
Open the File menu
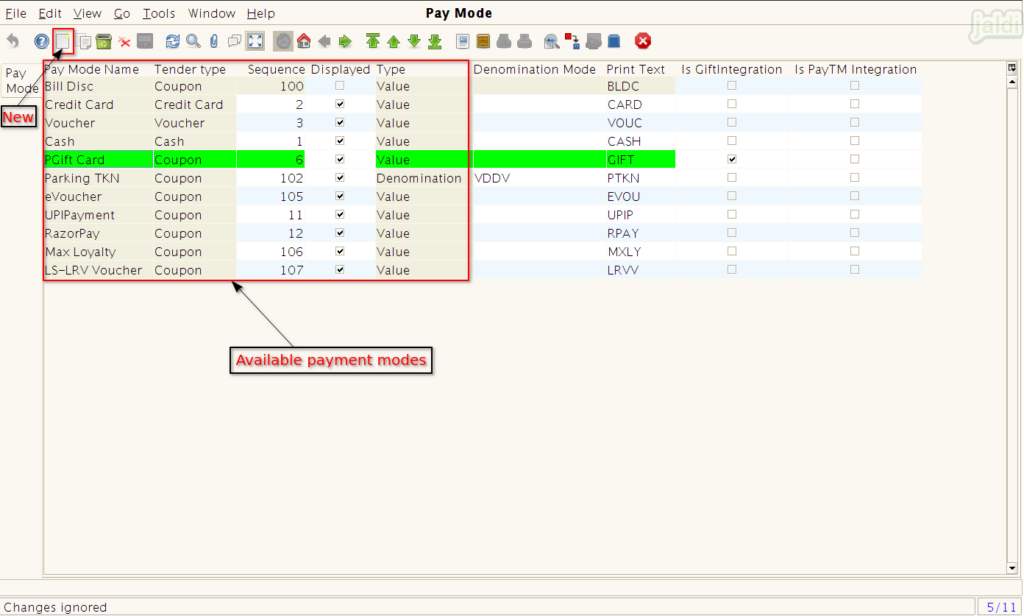[x=16, y=13]
